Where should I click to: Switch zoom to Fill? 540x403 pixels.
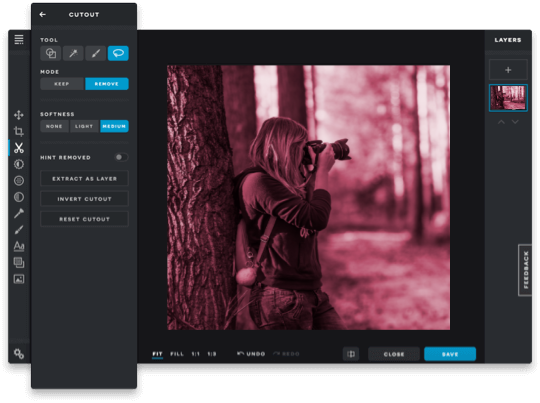[x=177, y=354]
